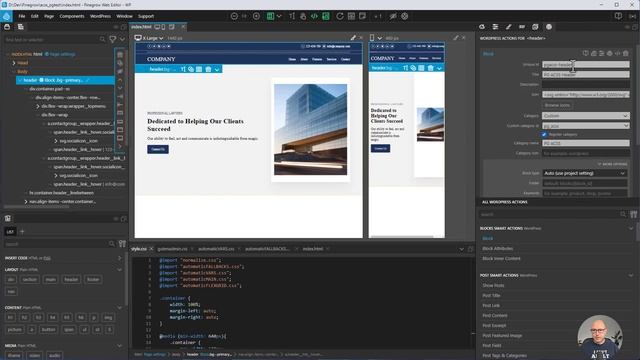The image size is (640, 360).
Task: Click the settings wheel icon in top toolbar
Action: click(404, 16)
